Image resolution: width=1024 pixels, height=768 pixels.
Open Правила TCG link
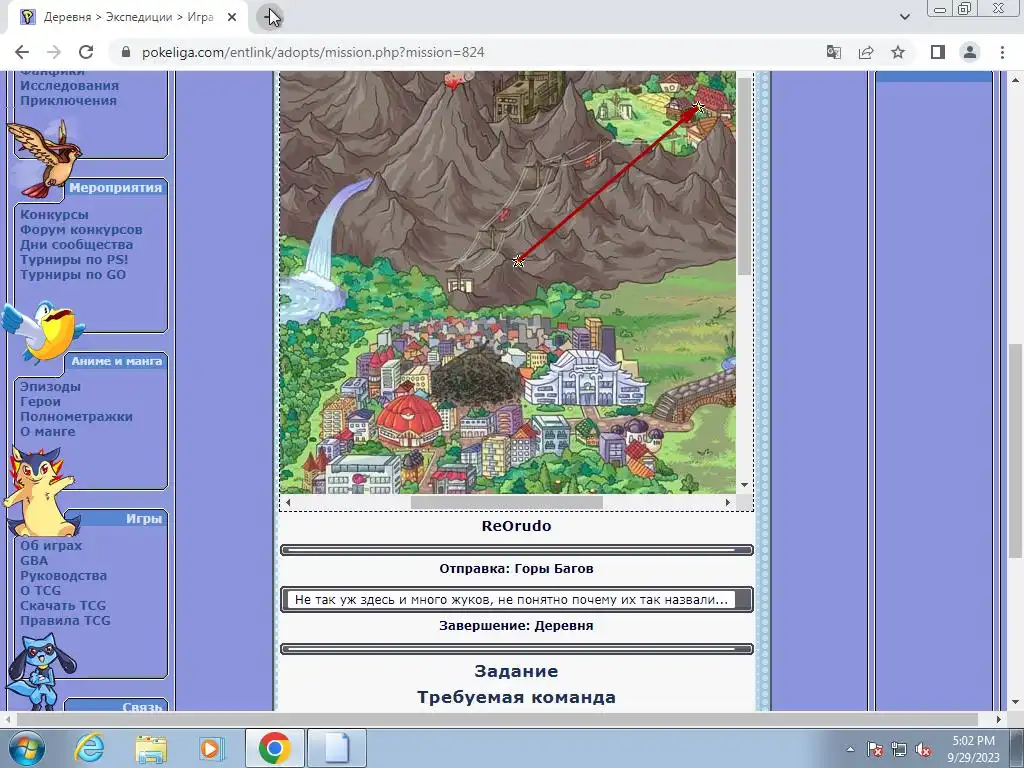pos(65,620)
